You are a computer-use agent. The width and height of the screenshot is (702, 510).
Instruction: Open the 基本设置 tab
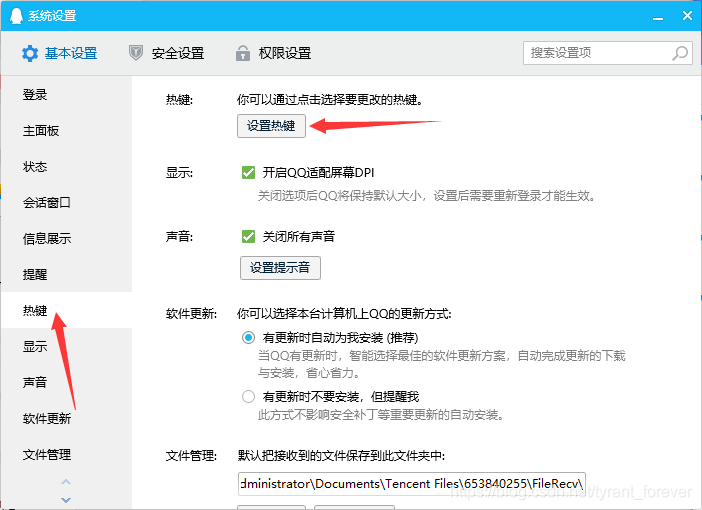point(60,53)
